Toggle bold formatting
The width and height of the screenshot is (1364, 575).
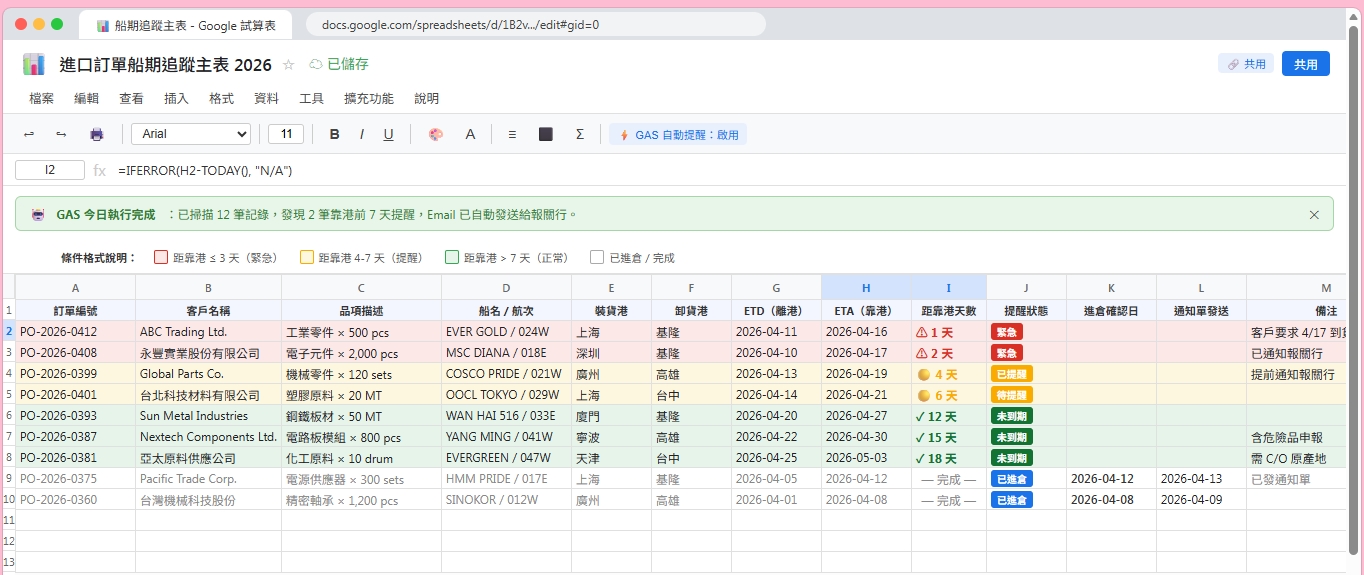pyautogui.click(x=335, y=134)
